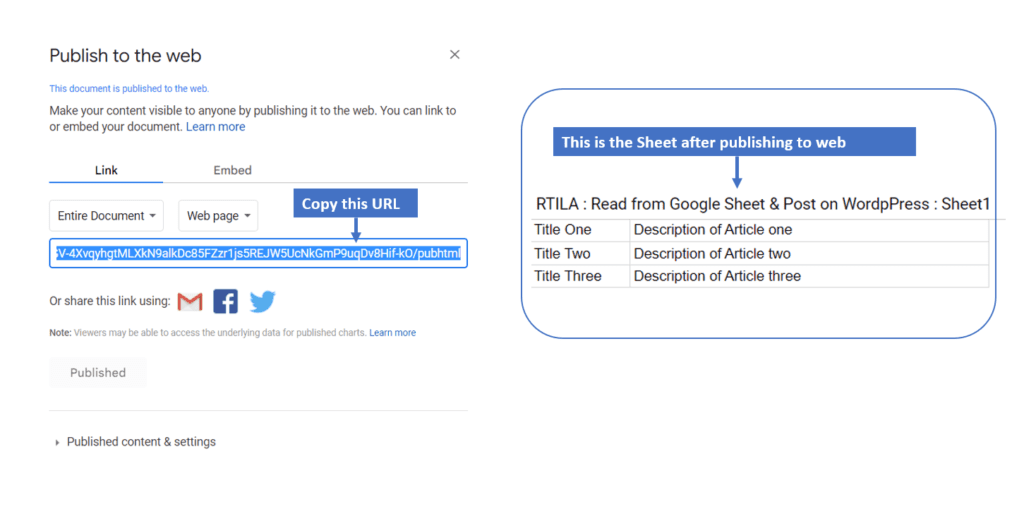
Task: Select the Link tab
Action: point(106,170)
